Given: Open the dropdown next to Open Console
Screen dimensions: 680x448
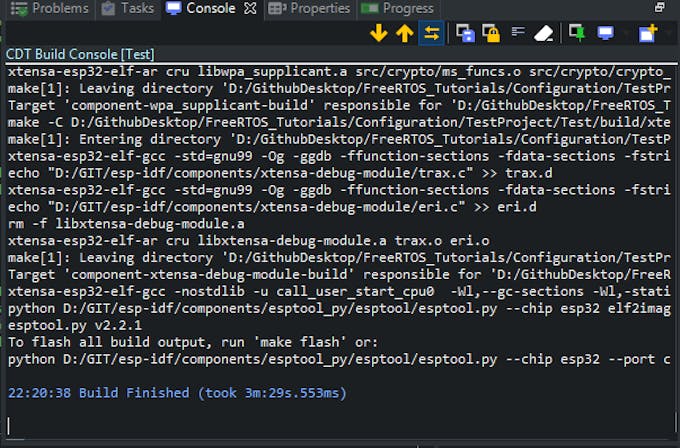Looking at the screenshot, I should (x=668, y=33).
